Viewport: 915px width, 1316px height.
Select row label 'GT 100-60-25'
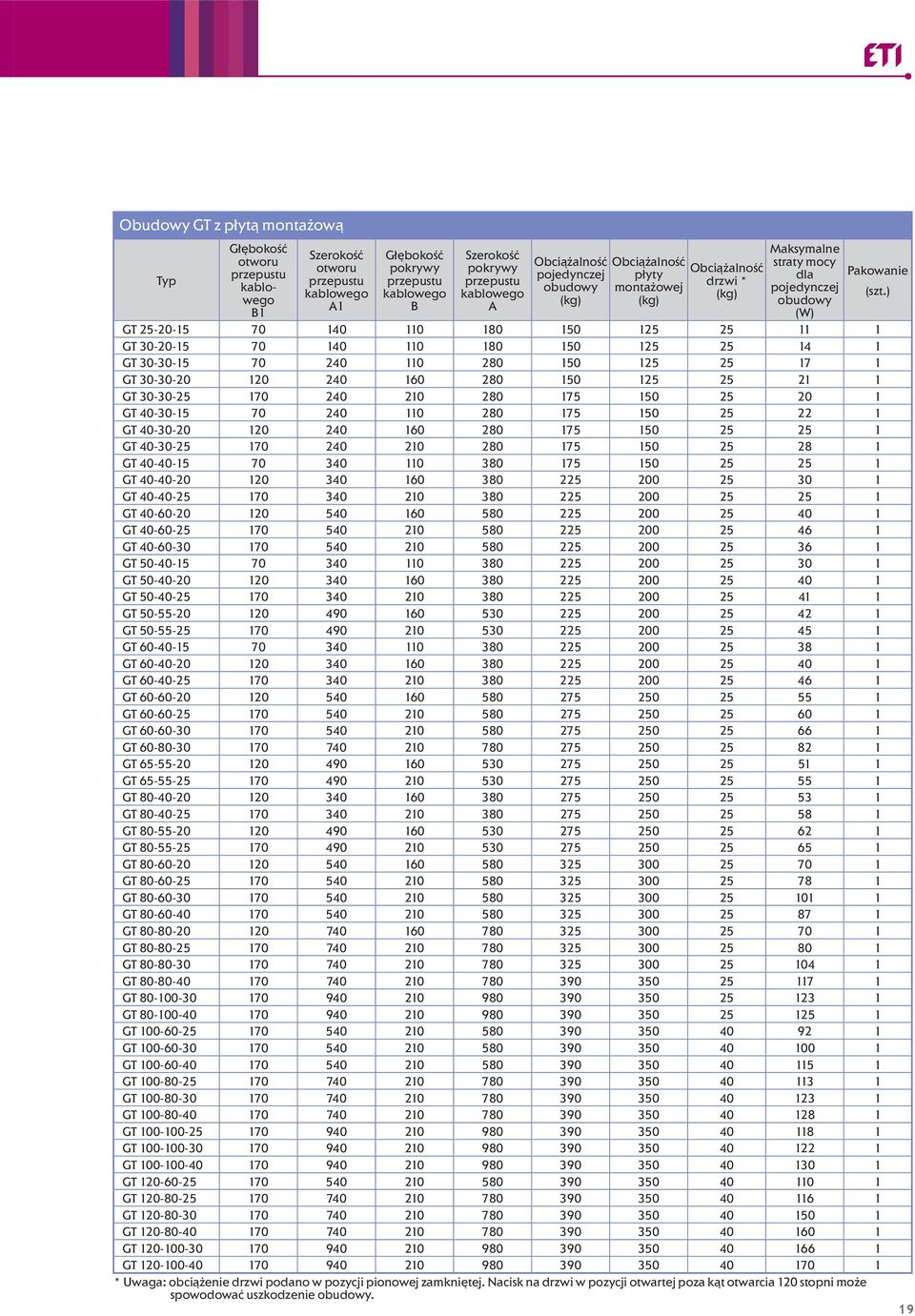click(x=159, y=1031)
